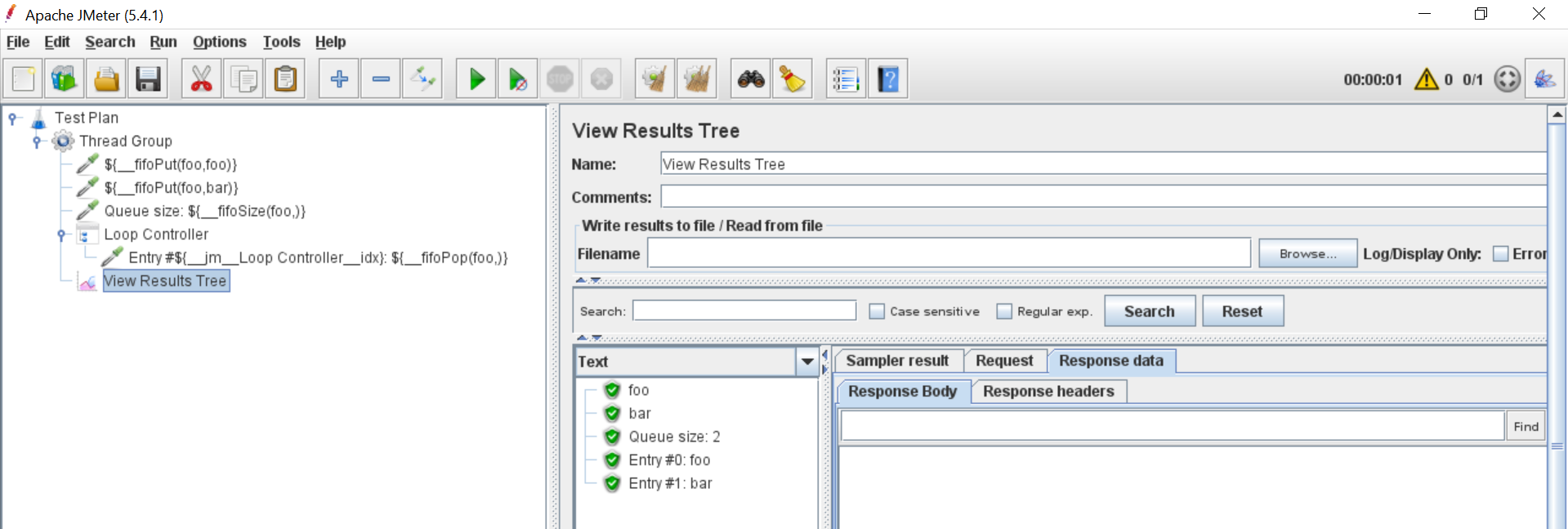The width and height of the screenshot is (1568, 529).
Task: Open the Templates icon
Action: click(65, 79)
